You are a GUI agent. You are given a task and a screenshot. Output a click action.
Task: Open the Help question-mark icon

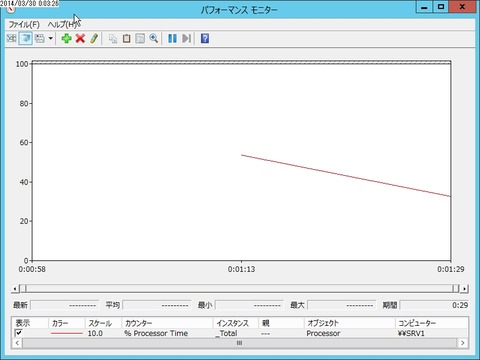tap(205, 38)
